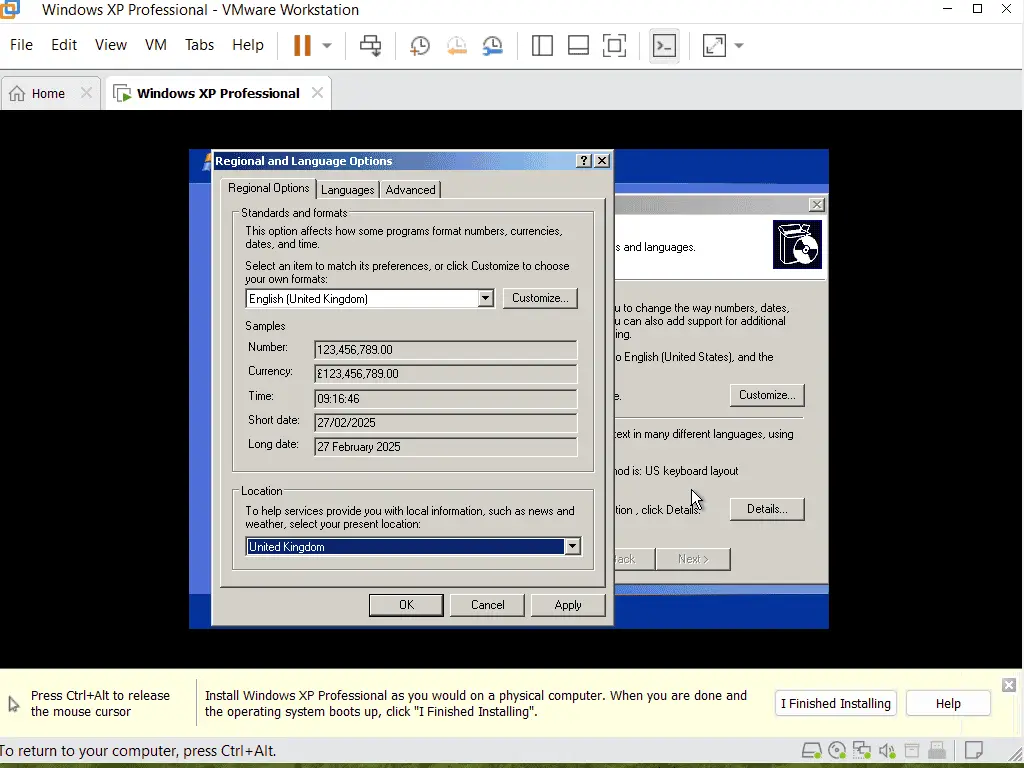Screen dimensions: 1024x768
Task: Select the Regional Options tab
Action: tap(268, 188)
